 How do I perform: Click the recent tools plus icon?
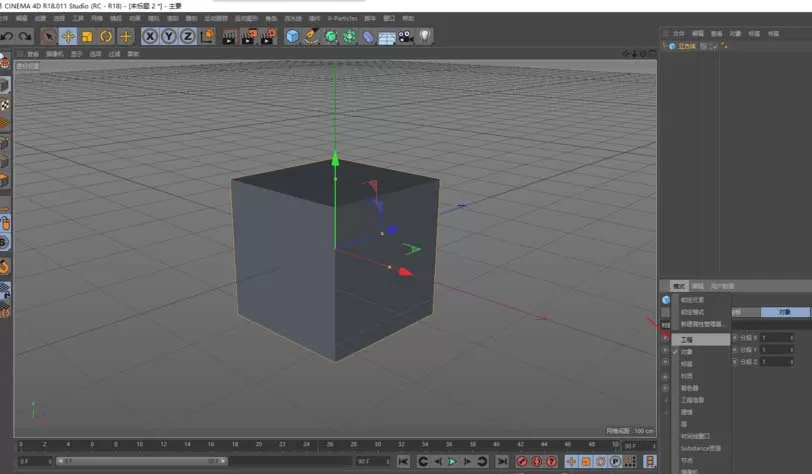[x=125, y=36]
